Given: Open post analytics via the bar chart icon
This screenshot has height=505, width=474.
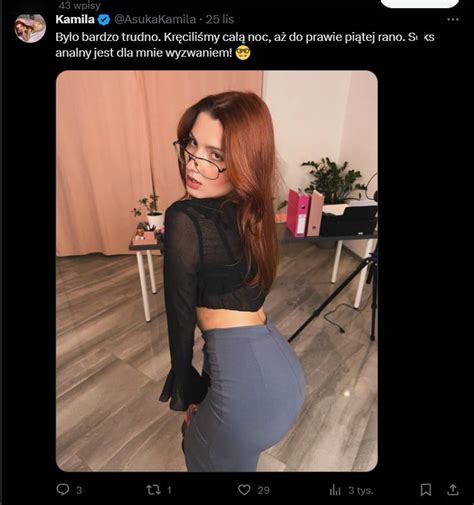Looking at the screenshot, I should click(335, 490).
